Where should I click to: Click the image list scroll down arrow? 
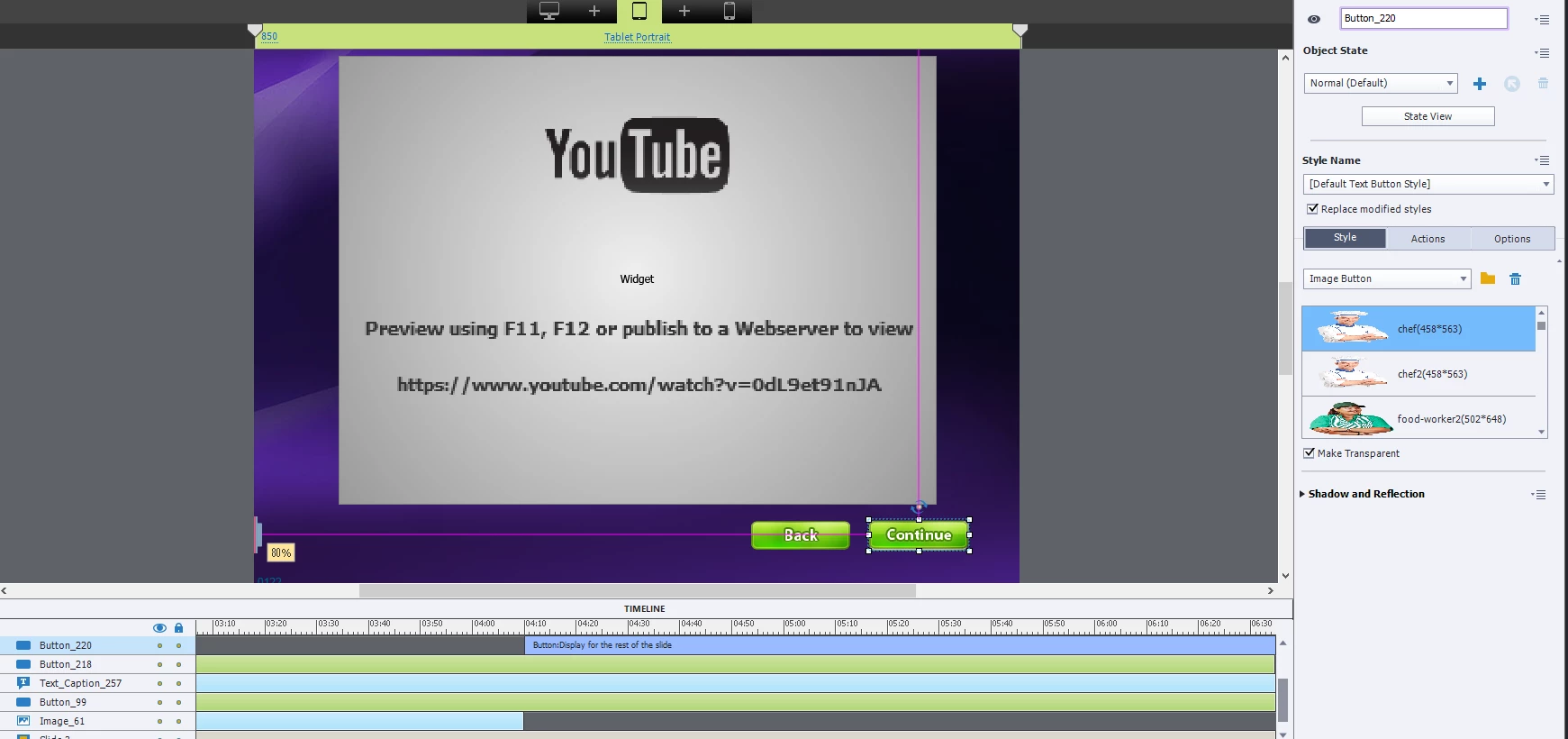click(x=1542, y=433)
